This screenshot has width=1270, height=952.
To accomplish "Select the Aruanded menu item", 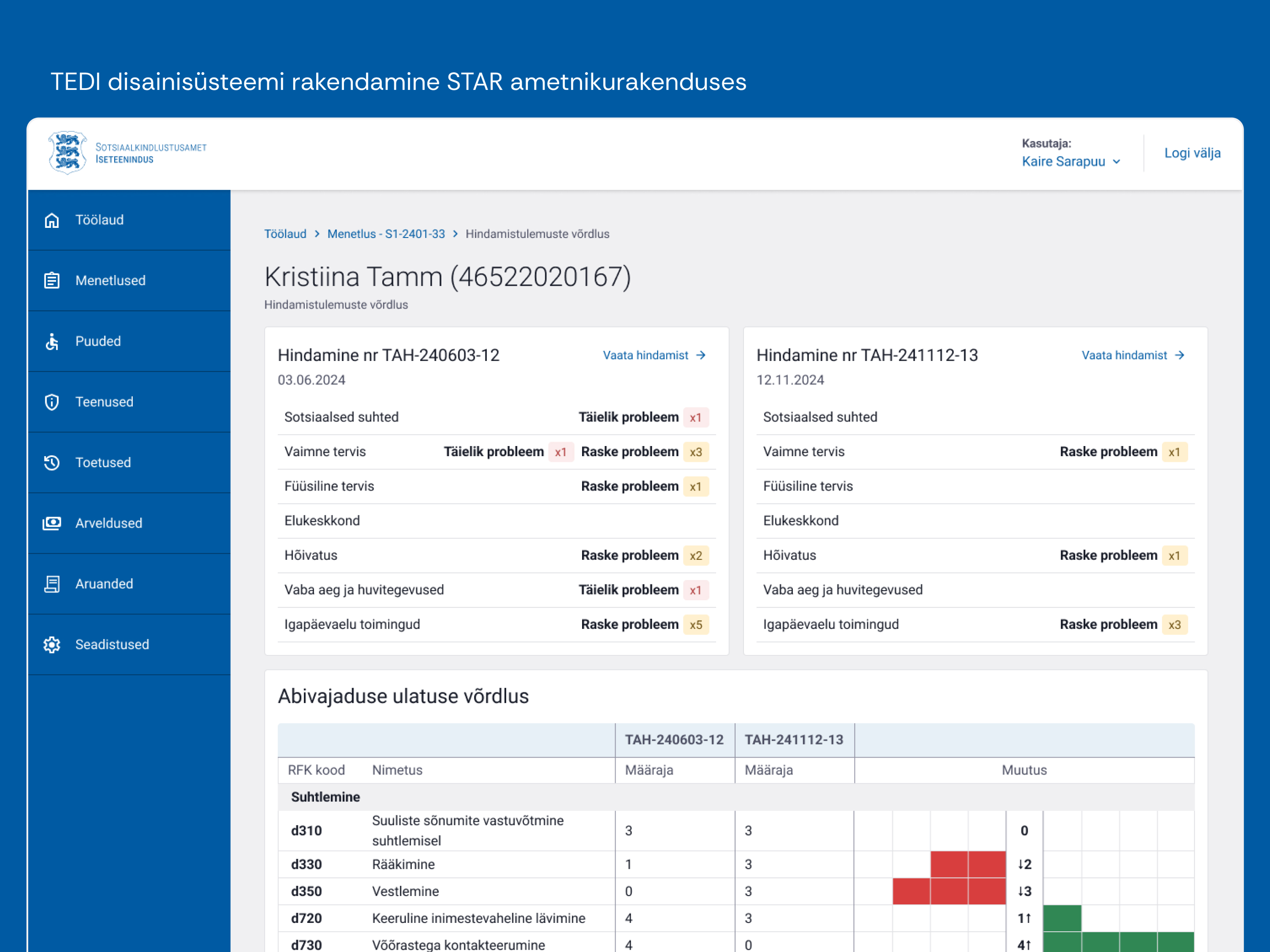I will 104,584.
